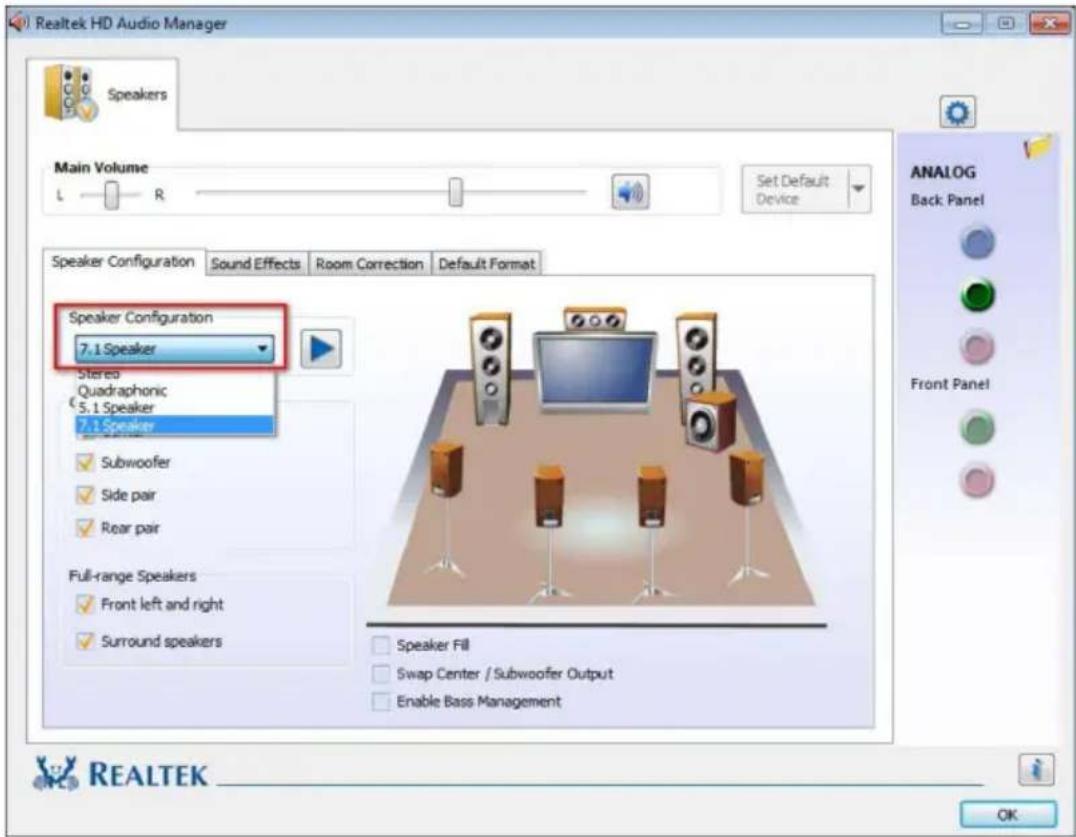Click the Set Default Device button
This screenshot has height=837, width=1076.
tap(795, 189)
